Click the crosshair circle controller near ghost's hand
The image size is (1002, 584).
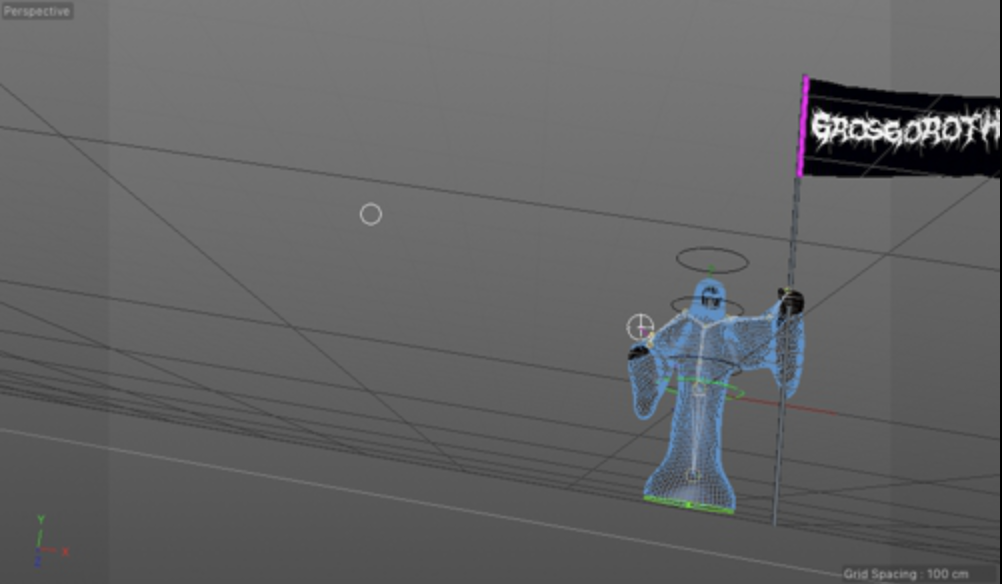640,326
